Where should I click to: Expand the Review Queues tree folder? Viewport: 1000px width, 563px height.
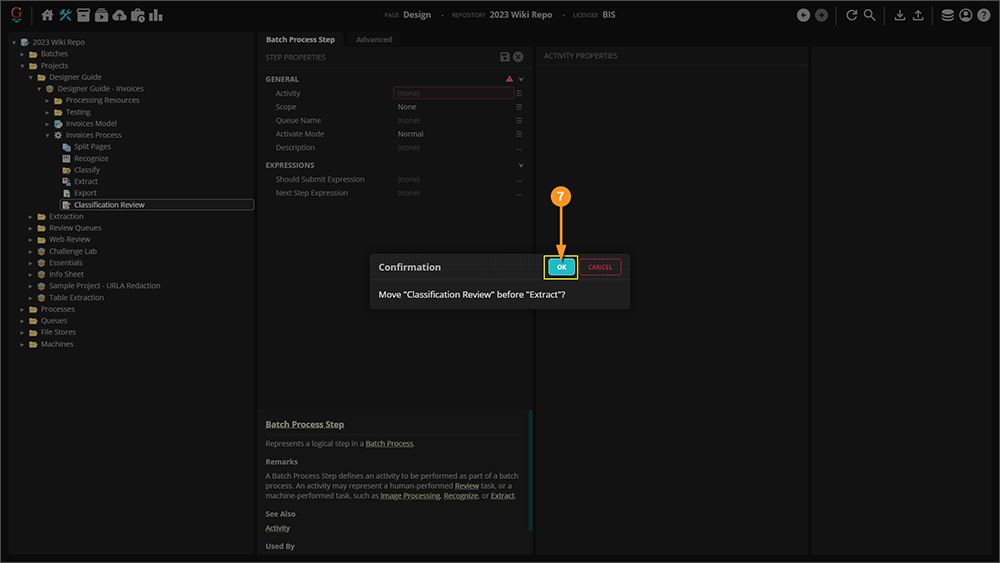click(x=32, y=228)
